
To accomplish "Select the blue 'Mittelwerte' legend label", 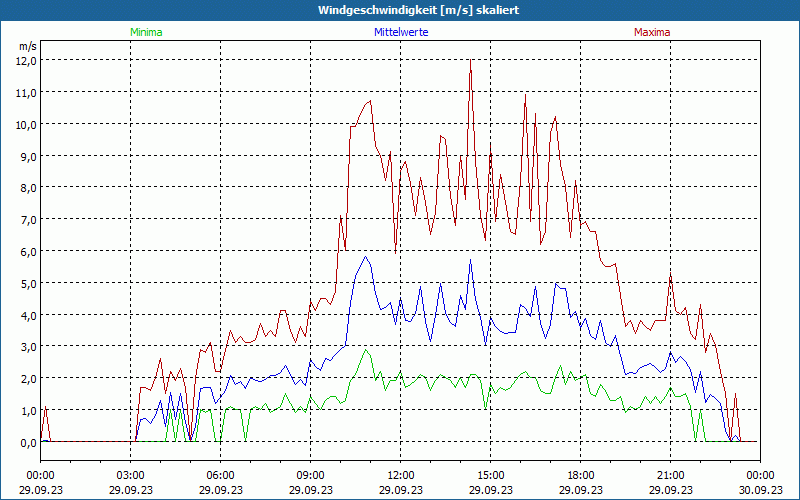I will (x=401, y=32).
